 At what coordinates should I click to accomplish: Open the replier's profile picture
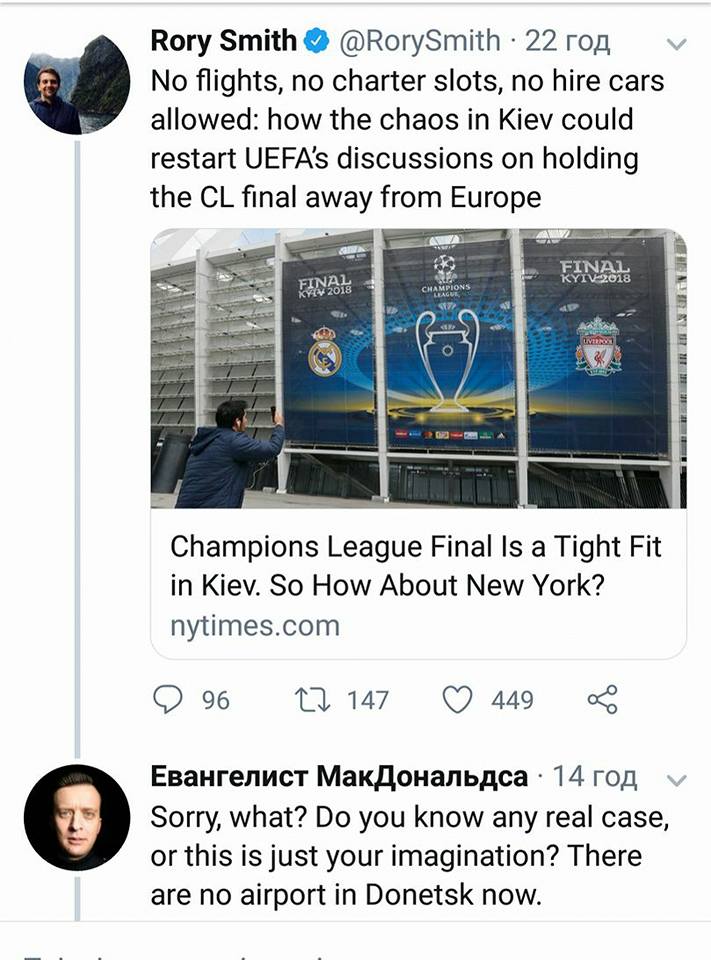76,818
